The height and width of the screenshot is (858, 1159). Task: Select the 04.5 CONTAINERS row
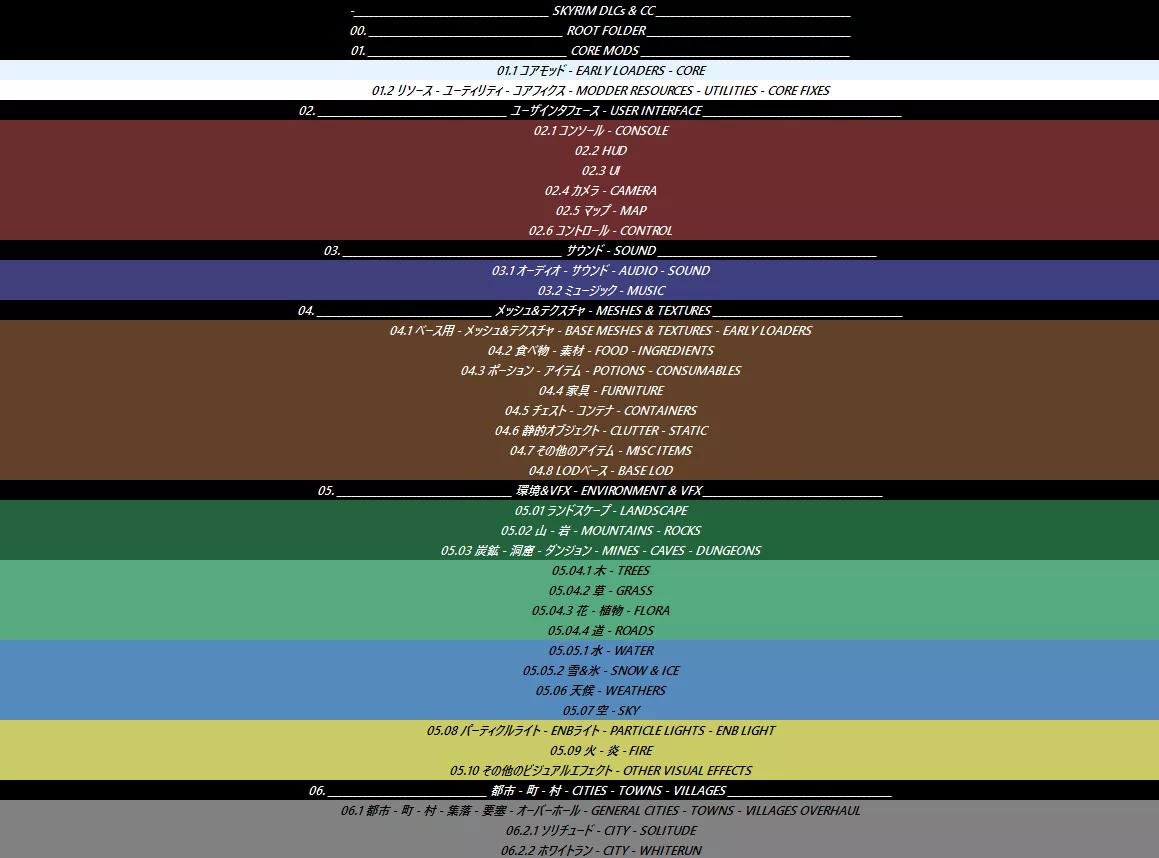(580, 409)
